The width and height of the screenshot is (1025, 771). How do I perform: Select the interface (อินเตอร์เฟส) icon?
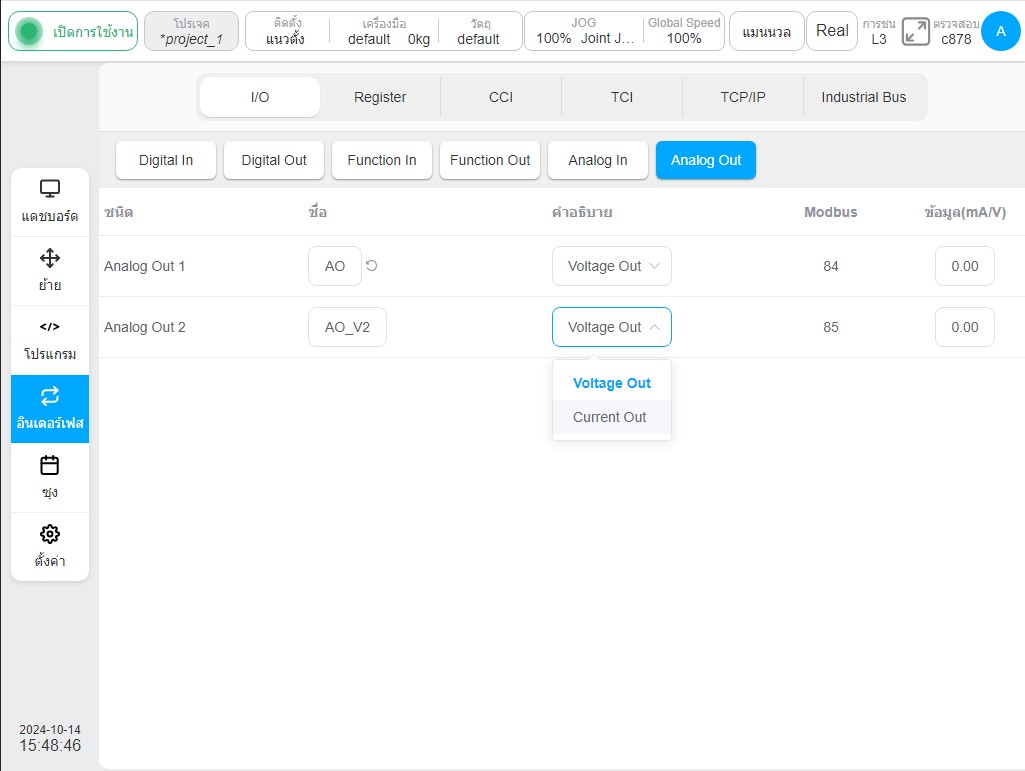pyautogui.click(x=50, y=396)
